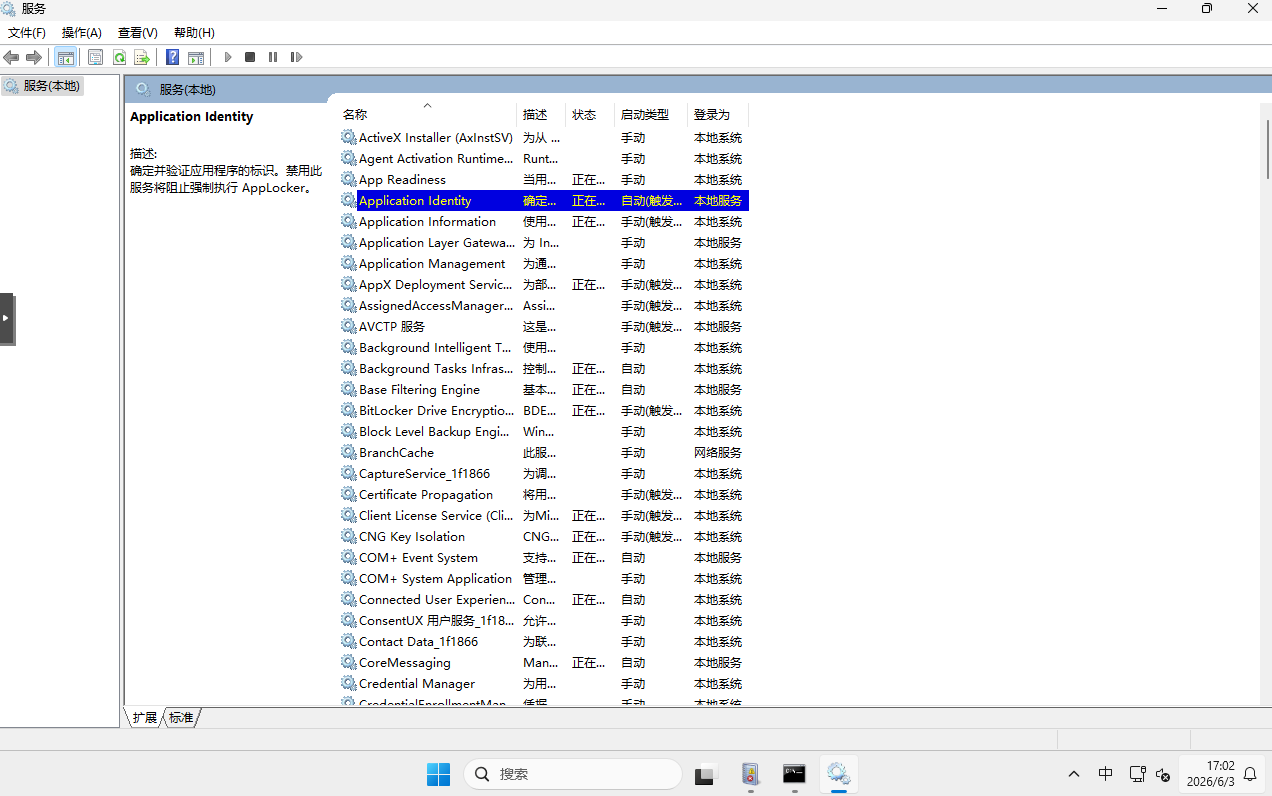The height and width of the screenshot is (796, 1272).
Task: Expand the left edge side panel arrow
Action: click(x=6, y=318)
